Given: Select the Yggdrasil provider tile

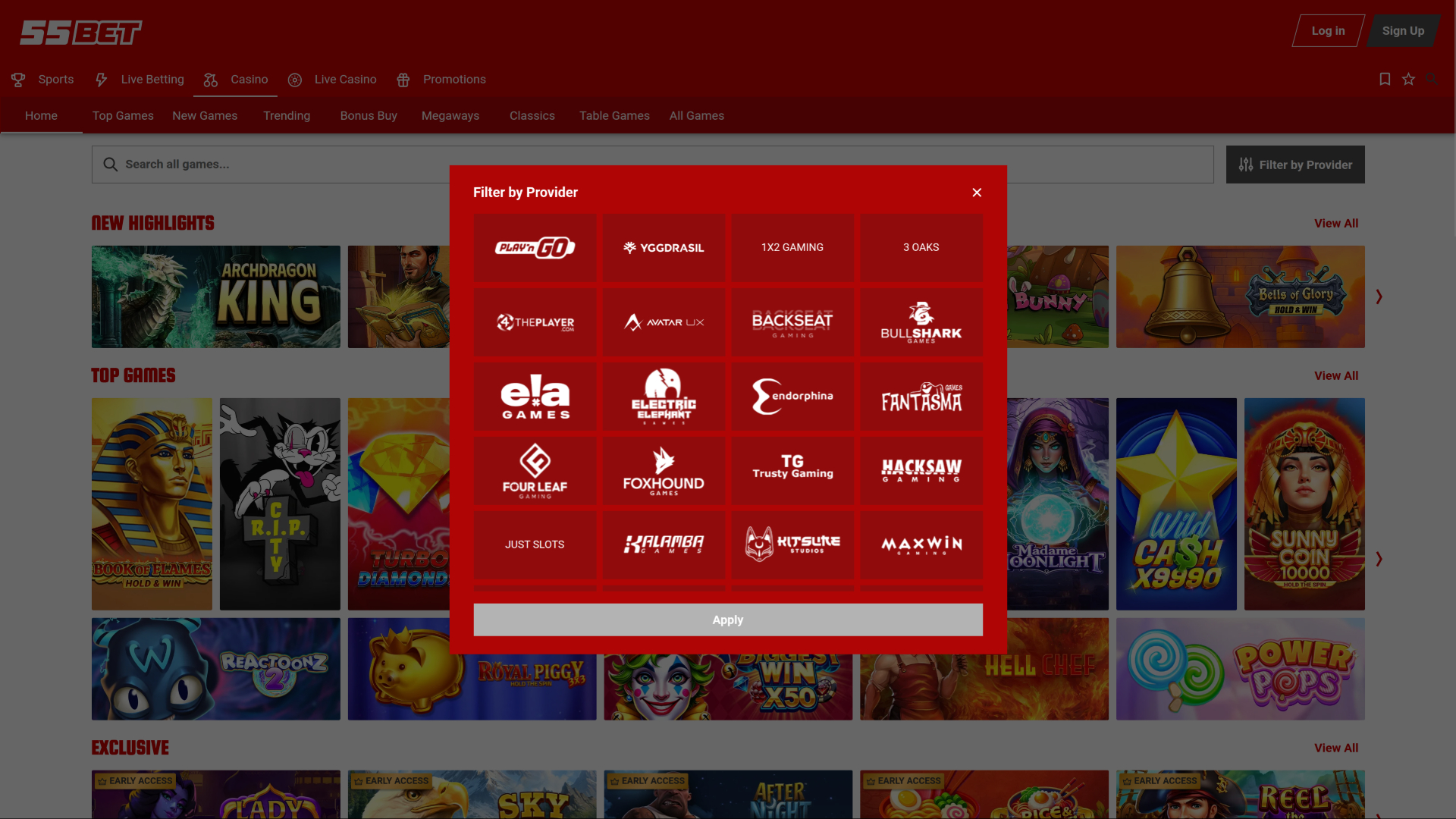Looking at the screenshot, I should [664, 247].
